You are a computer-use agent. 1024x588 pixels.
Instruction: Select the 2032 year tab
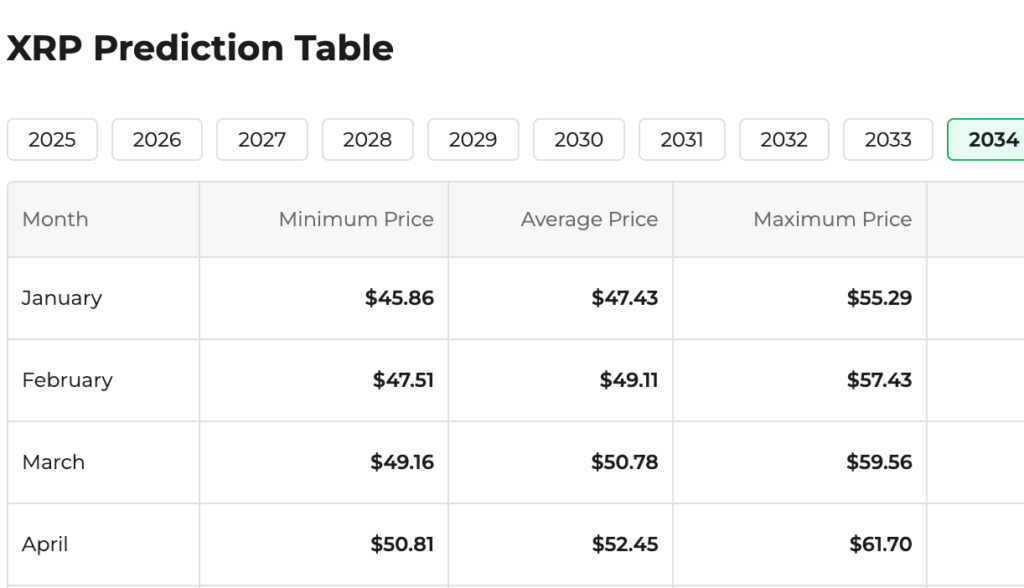pos(784,140)
